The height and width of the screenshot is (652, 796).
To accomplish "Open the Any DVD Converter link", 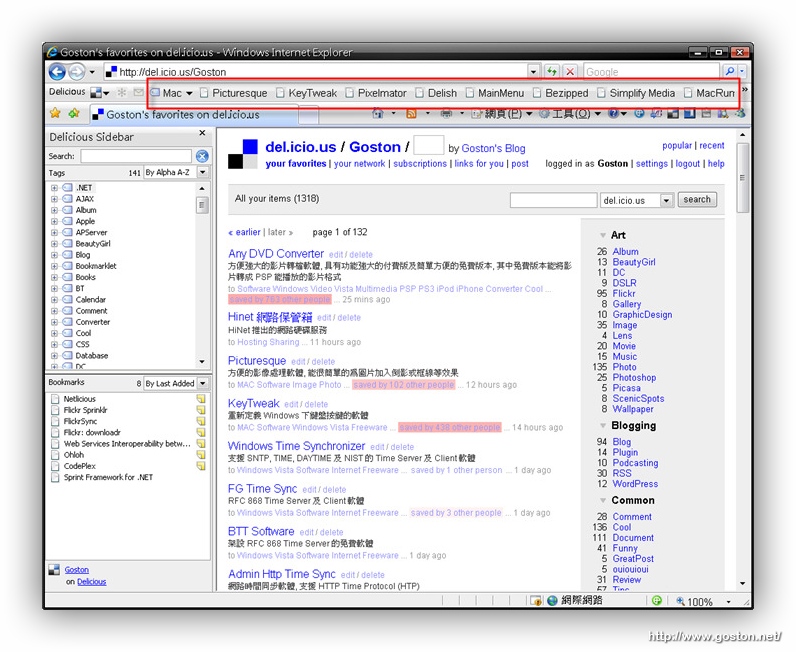I will (276, 253).
